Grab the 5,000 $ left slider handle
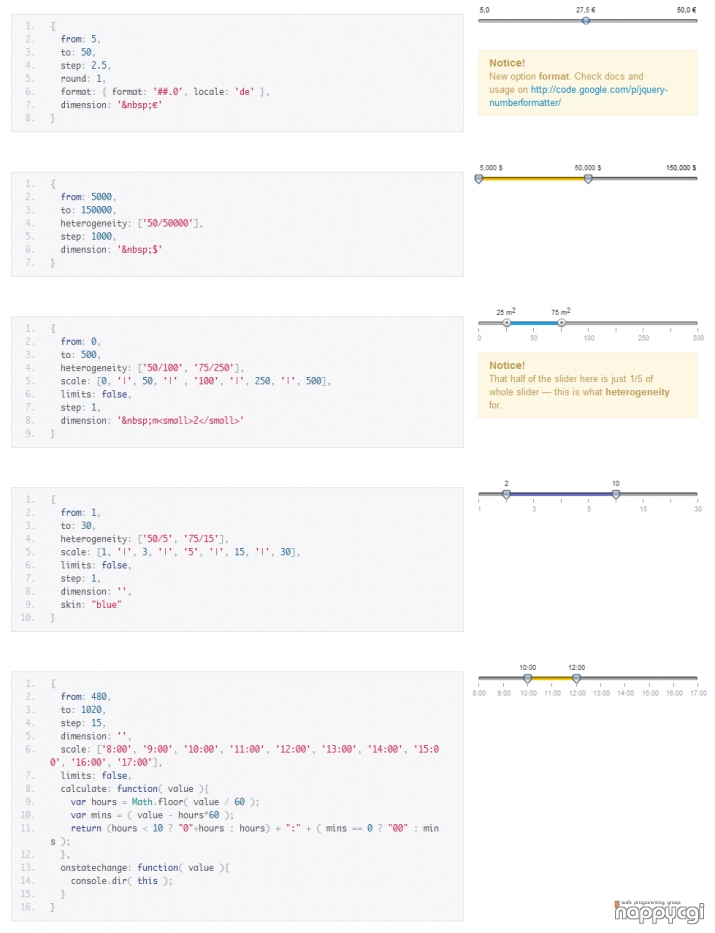The width and height of the screenshot is (715, 933). (478, 179)
